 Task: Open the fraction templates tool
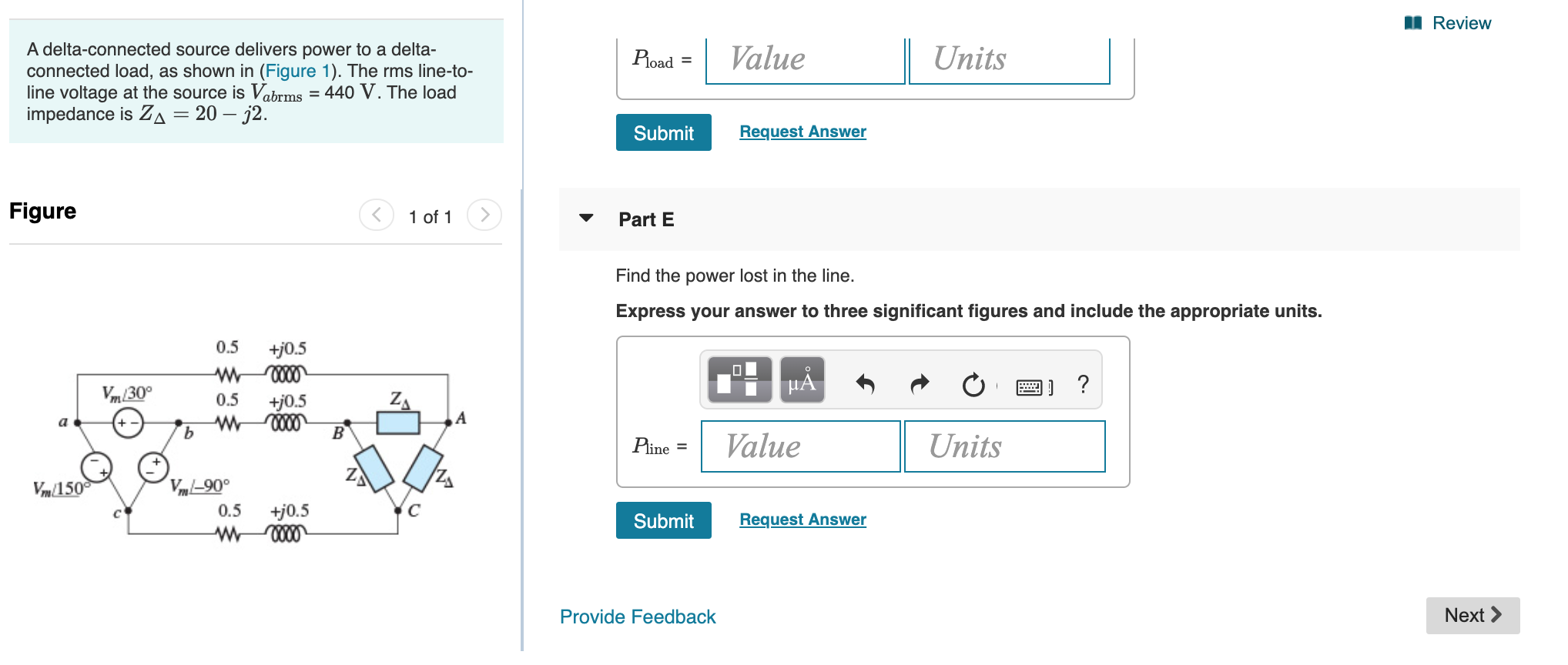[739, 379]
